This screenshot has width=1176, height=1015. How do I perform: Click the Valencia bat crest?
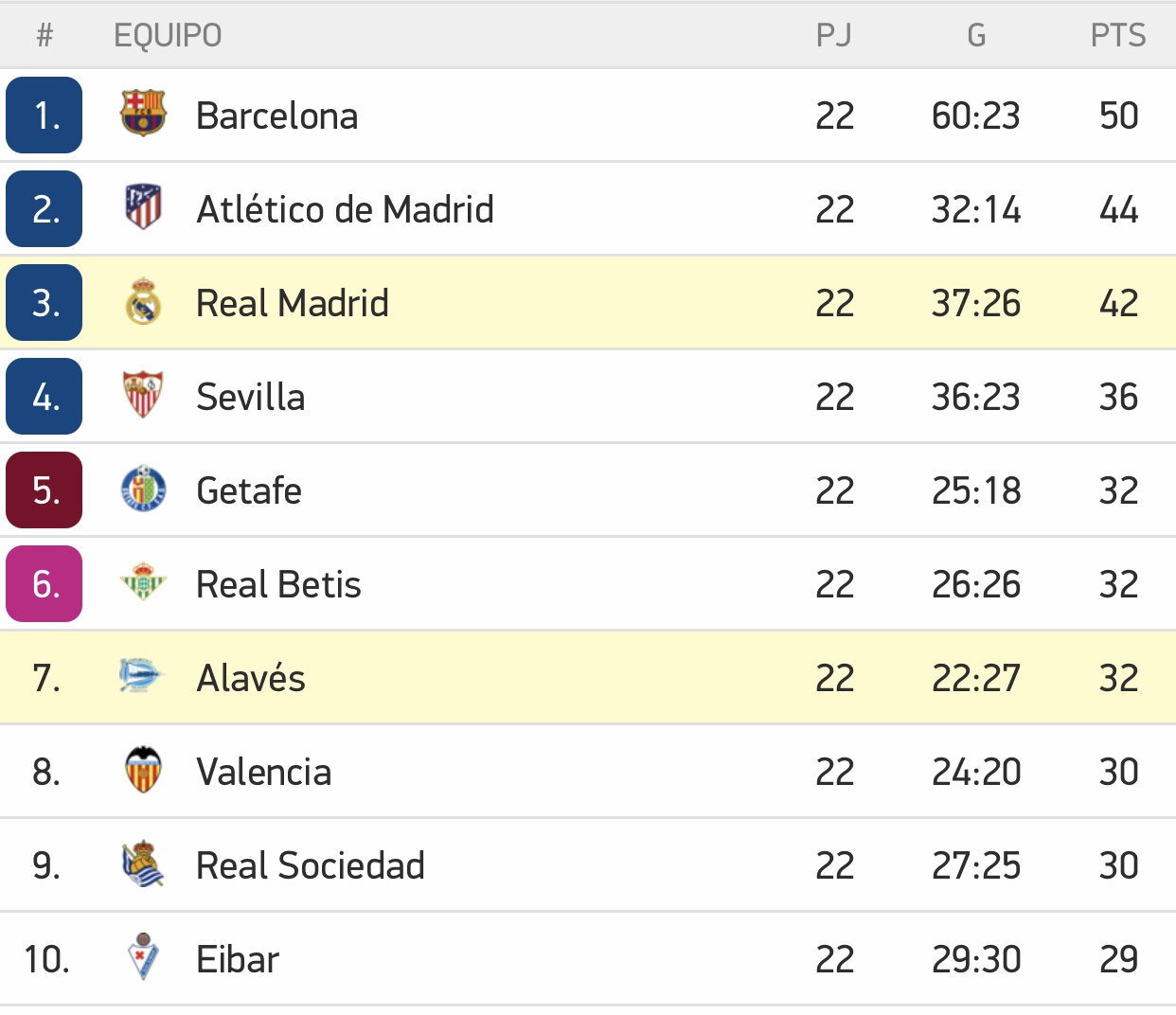[x=143, y=771]
